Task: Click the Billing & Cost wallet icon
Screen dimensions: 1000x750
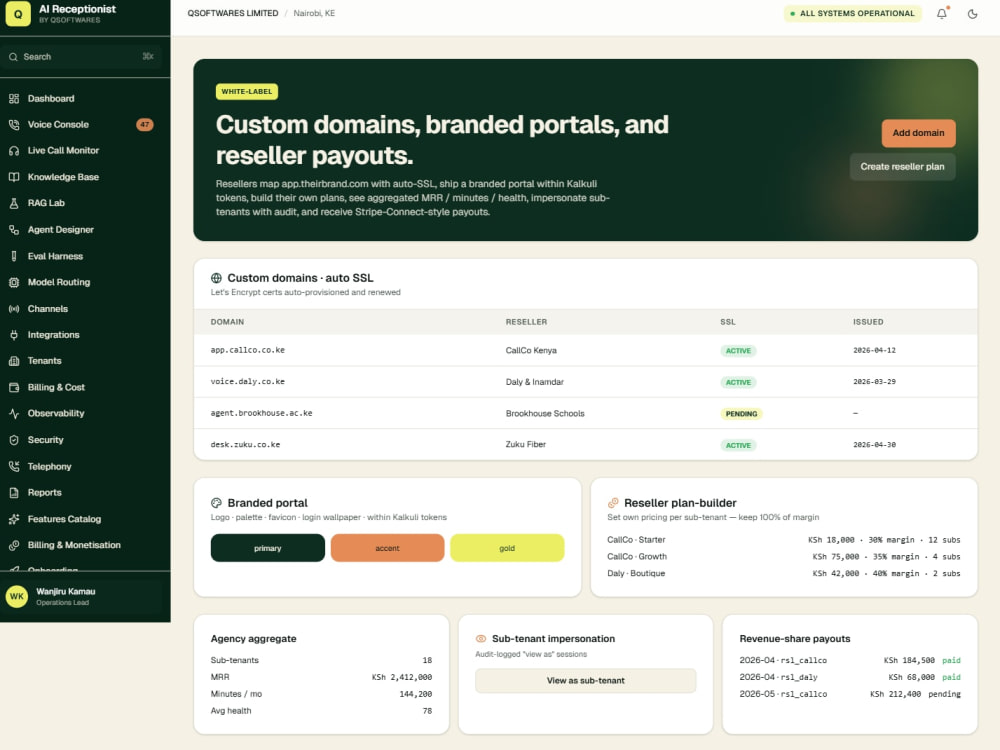Action: click(x=14, y=387)
